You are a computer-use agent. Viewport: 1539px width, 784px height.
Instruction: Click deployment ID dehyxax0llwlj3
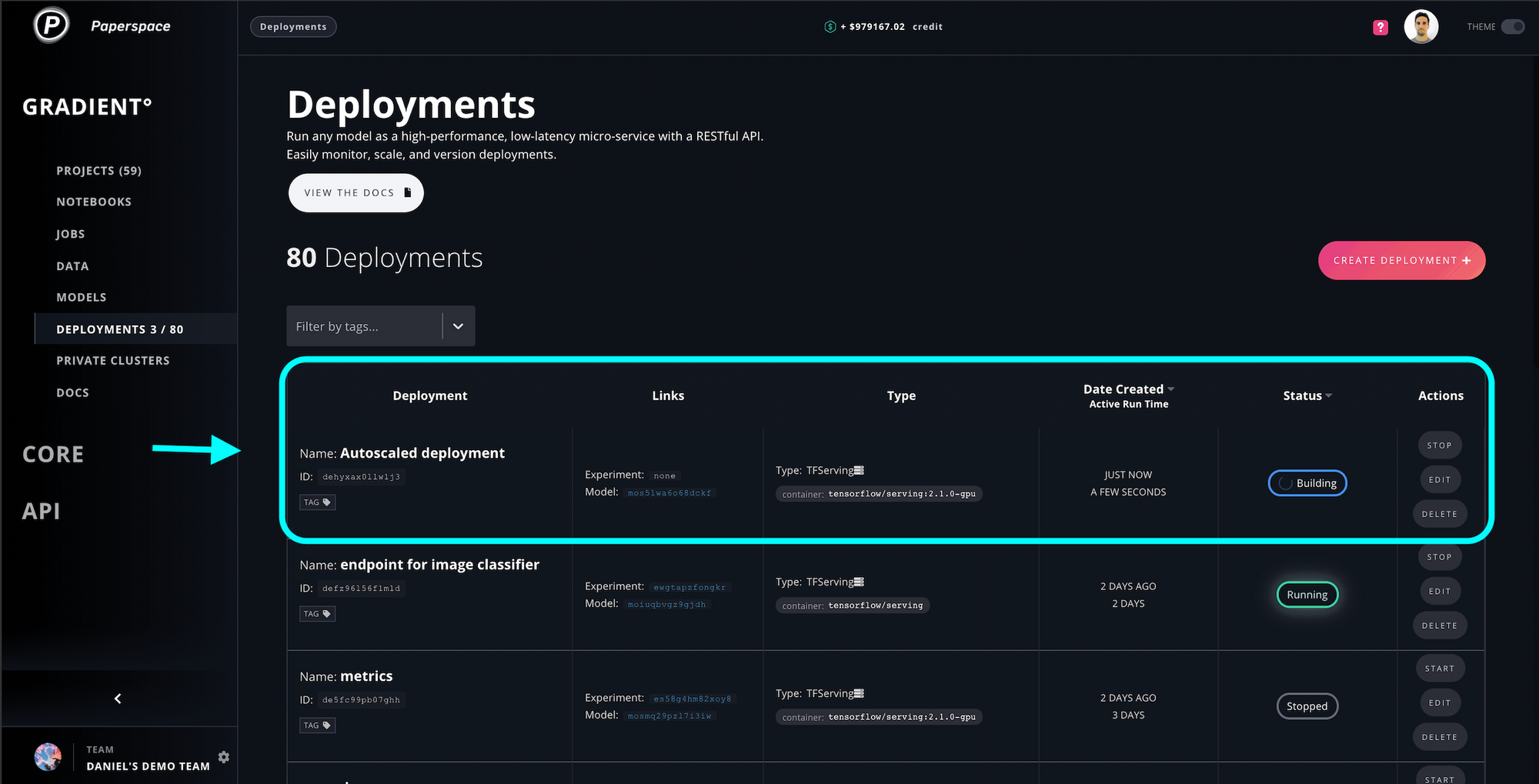pyautogui.click(x=361, y=477)
